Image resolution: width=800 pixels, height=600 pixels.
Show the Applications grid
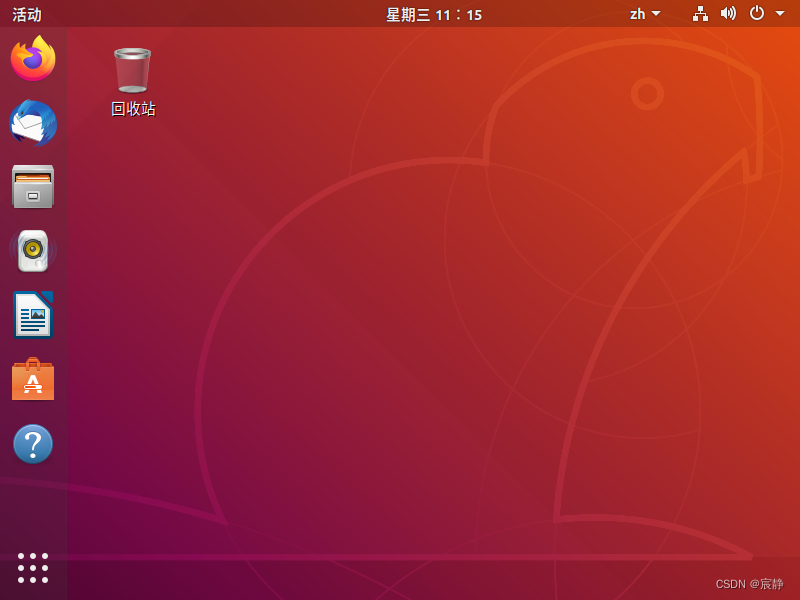click(33, 567)
